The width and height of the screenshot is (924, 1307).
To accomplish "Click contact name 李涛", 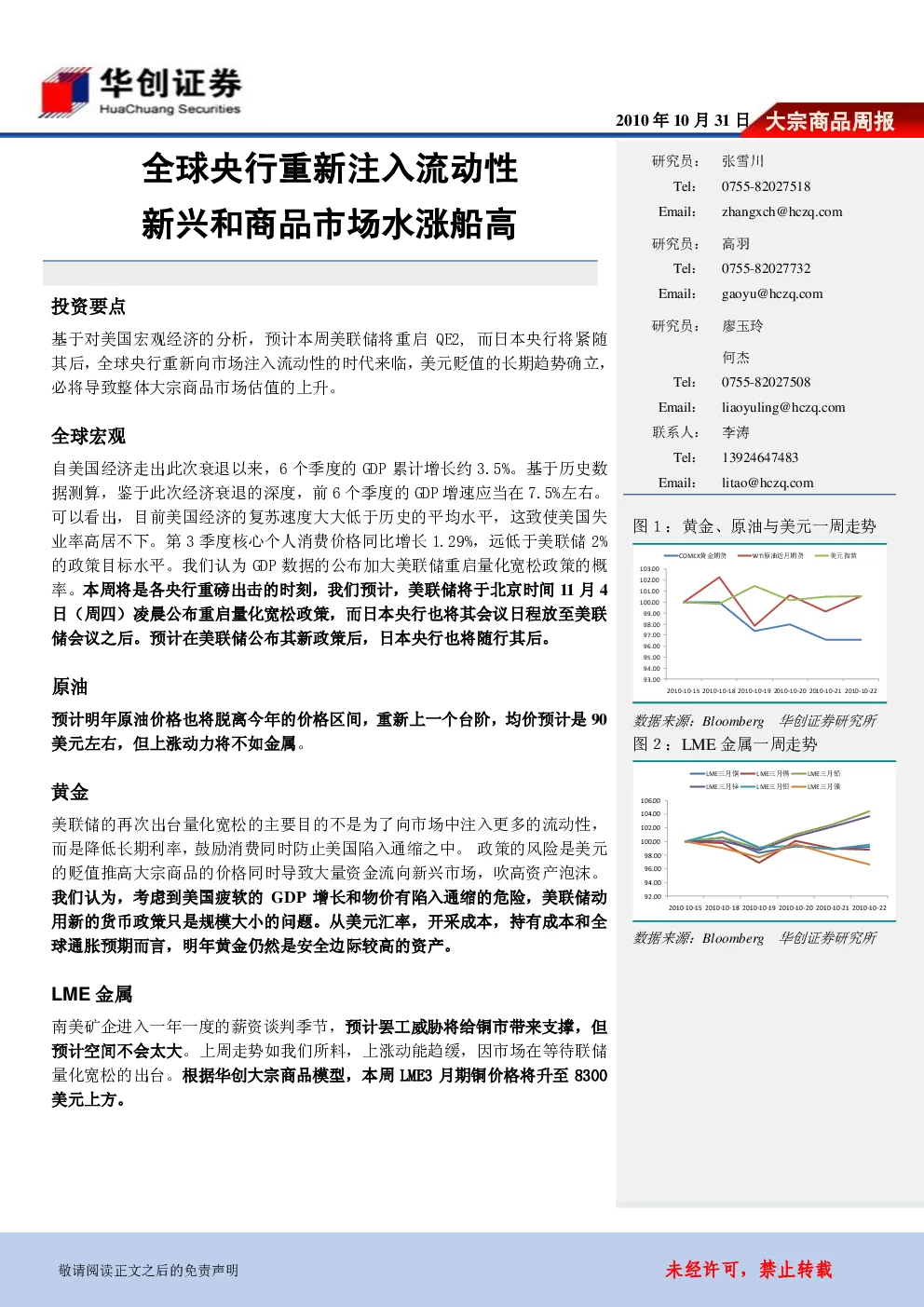I will (x=736, y=432).
